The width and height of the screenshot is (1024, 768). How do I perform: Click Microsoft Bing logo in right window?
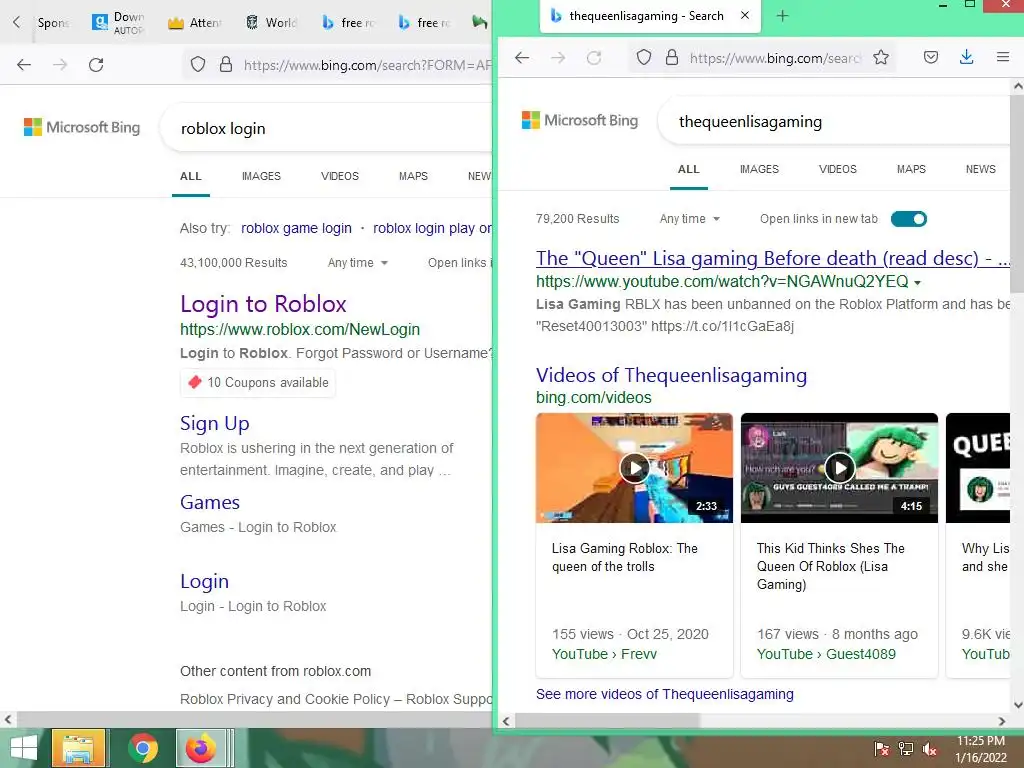(x=580, y=120)
